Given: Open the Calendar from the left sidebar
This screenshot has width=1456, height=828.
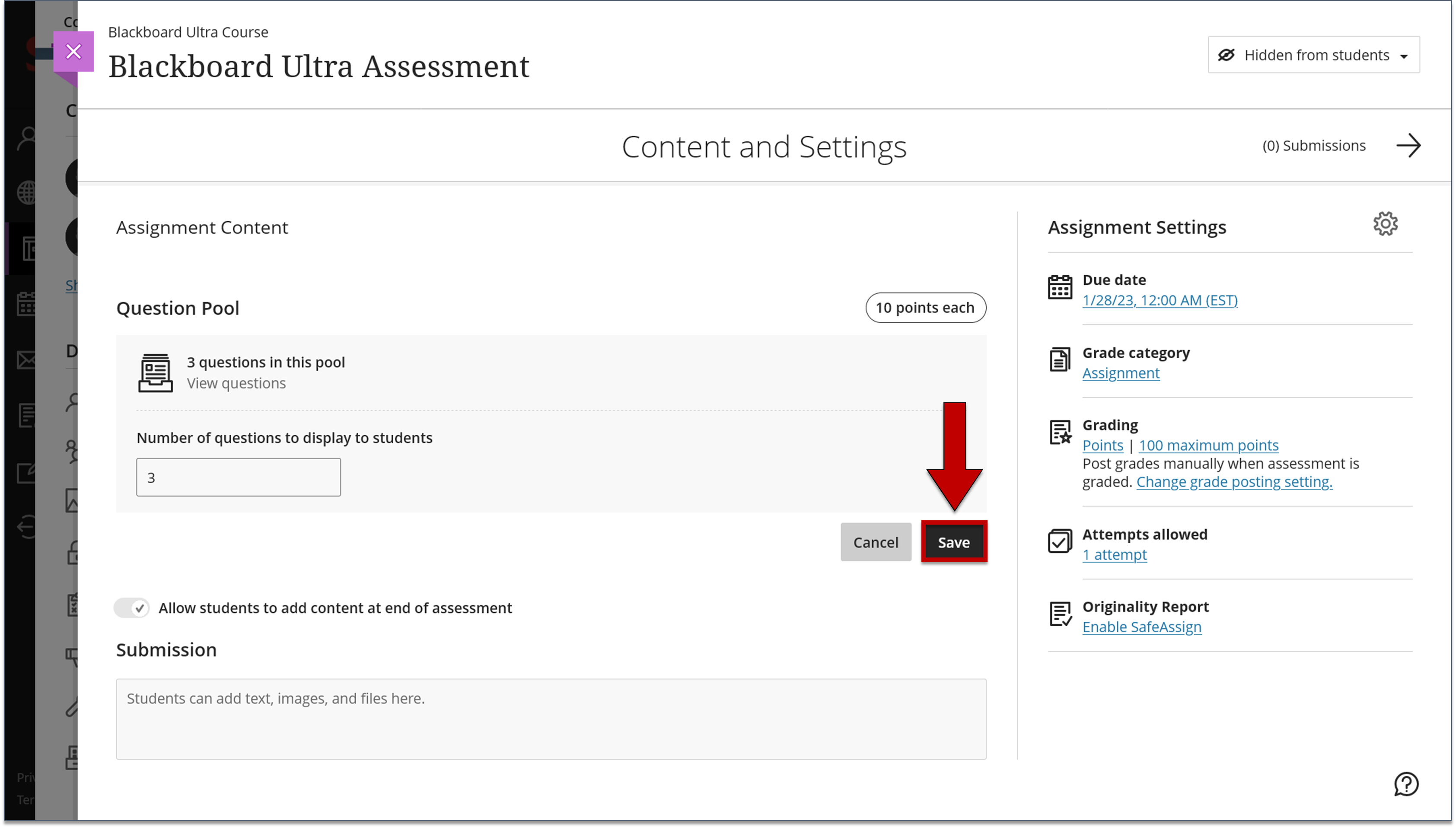Looking at the screenshot, I should [25, 304].
